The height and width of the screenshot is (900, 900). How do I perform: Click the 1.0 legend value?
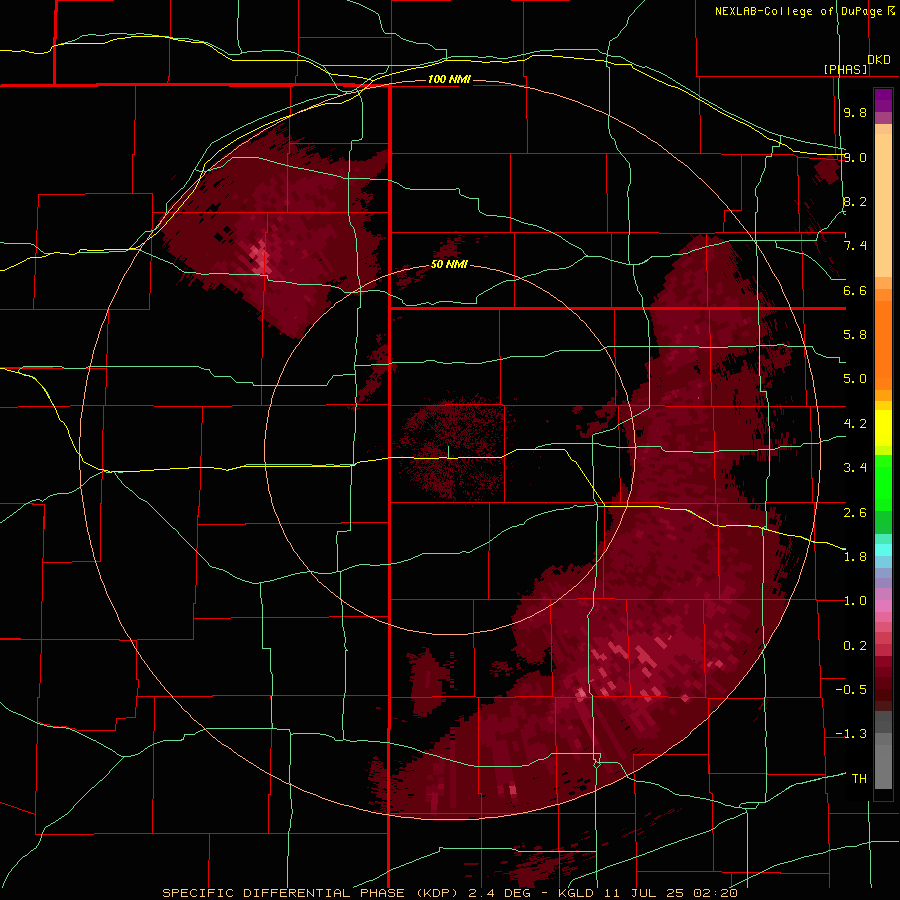tap(855, 601)
